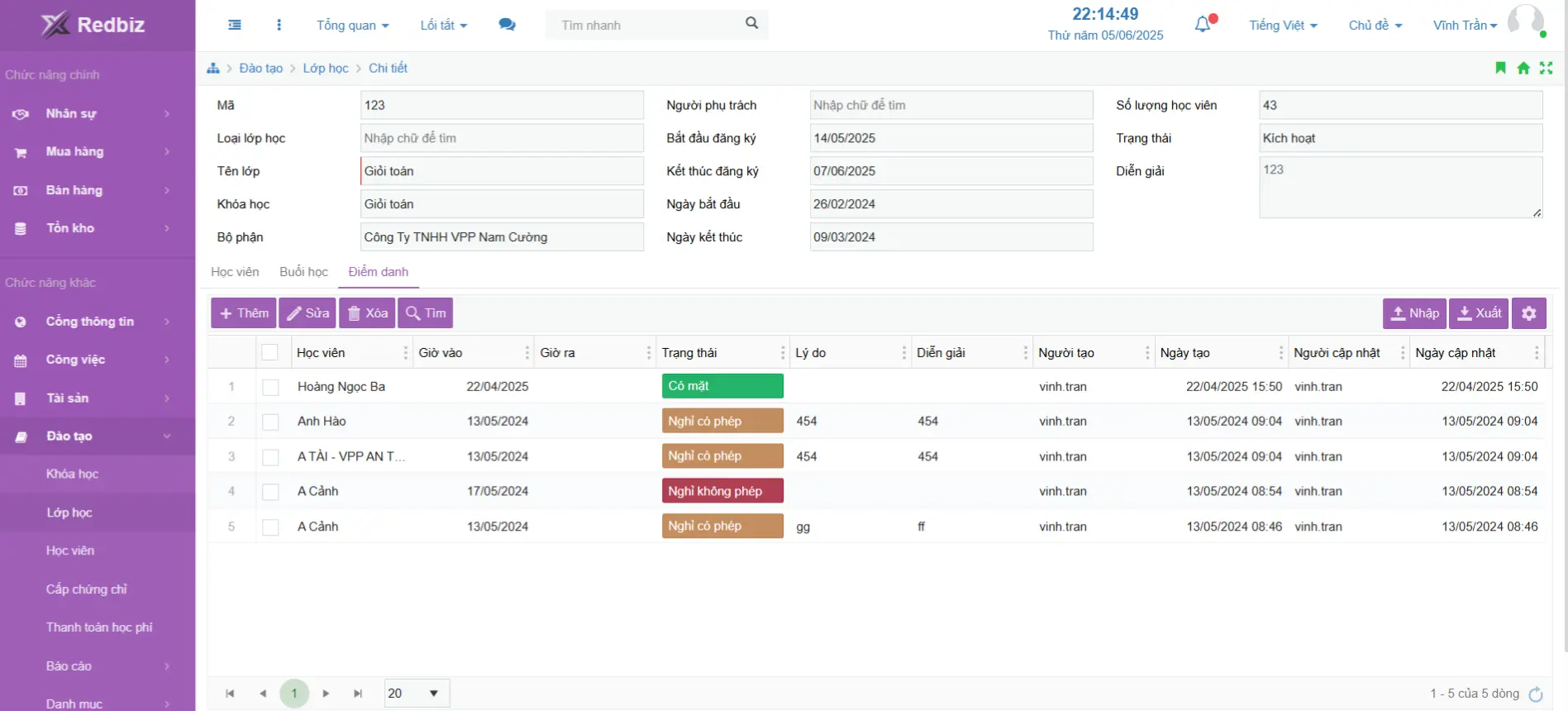Click the Tìm nhanh search field
Image resolution: width=1568 pixels, height=711 pixels.
(x=649, y=26)
